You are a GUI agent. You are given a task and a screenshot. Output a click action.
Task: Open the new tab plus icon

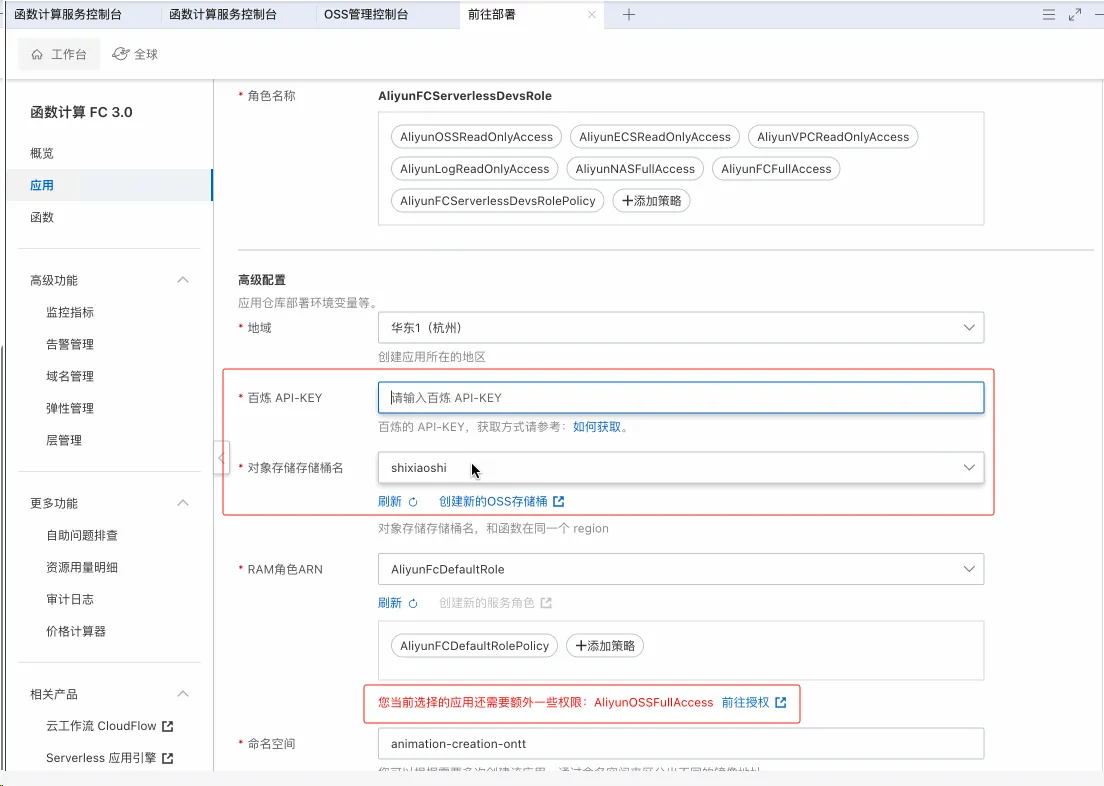(x=629, y=14)
